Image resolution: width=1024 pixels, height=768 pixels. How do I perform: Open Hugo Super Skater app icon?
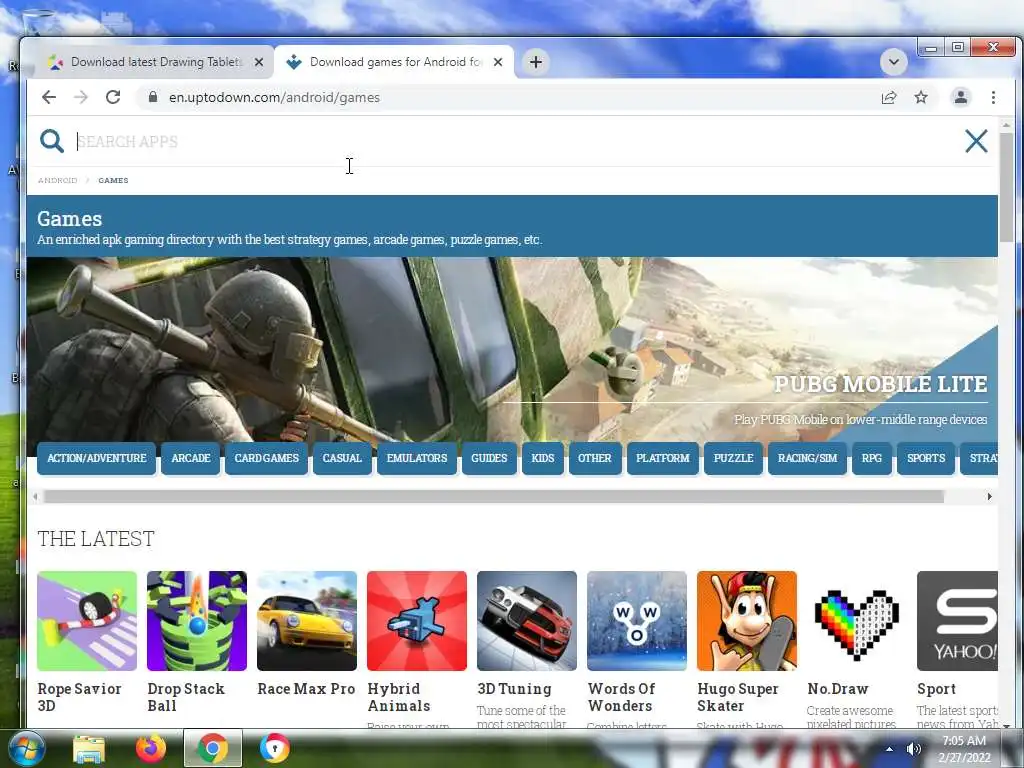(x=746, y=621)
